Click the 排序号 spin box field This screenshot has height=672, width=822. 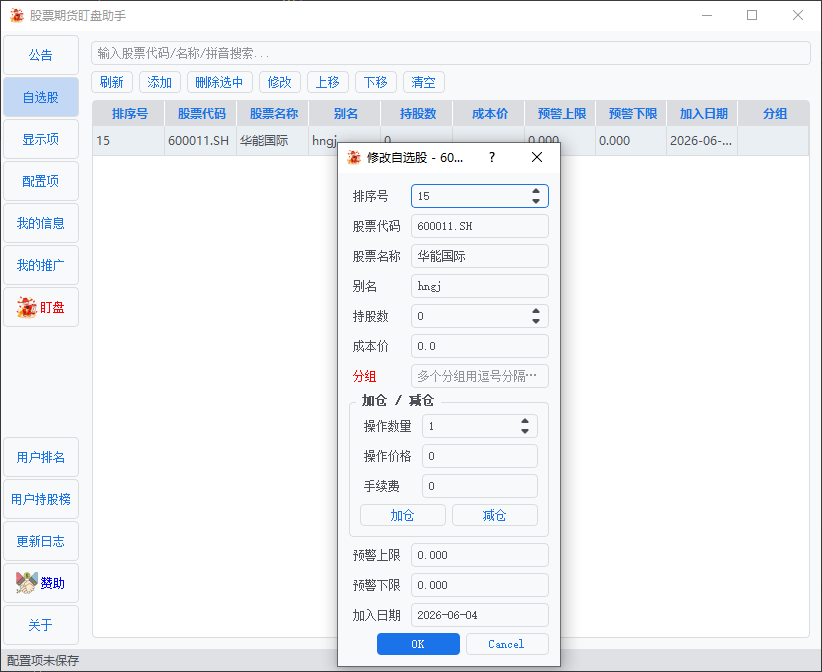480,196
